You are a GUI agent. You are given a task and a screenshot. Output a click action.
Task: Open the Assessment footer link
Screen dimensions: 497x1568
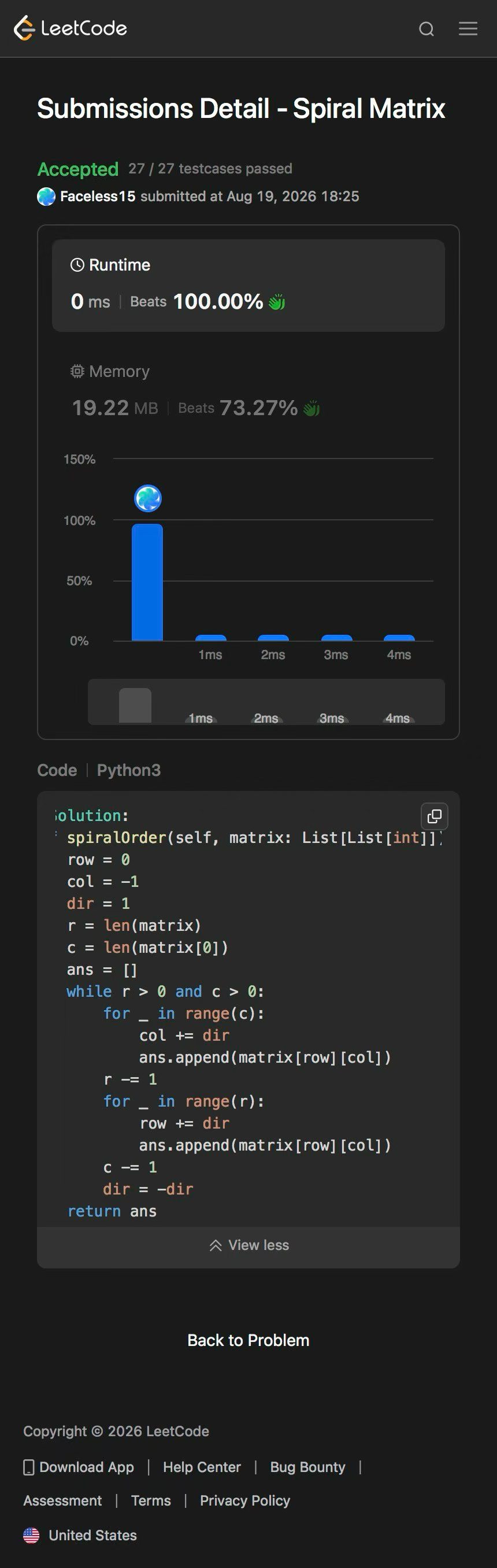coord(62,1500)
